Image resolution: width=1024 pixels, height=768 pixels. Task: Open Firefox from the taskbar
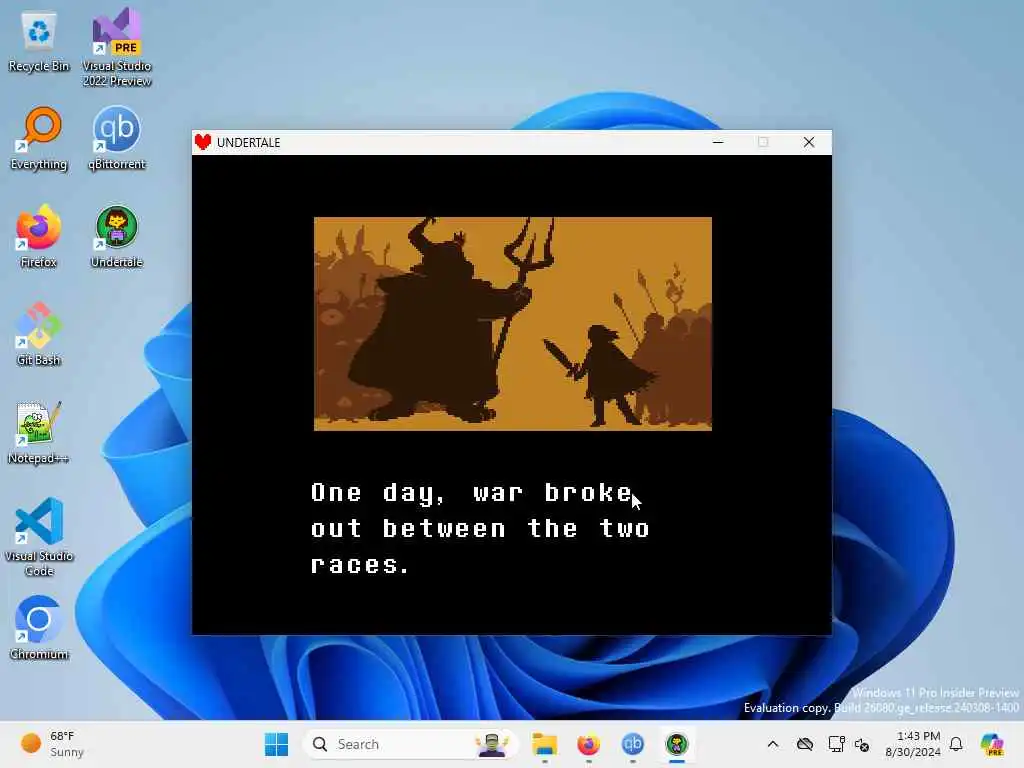tap(588, 744)
